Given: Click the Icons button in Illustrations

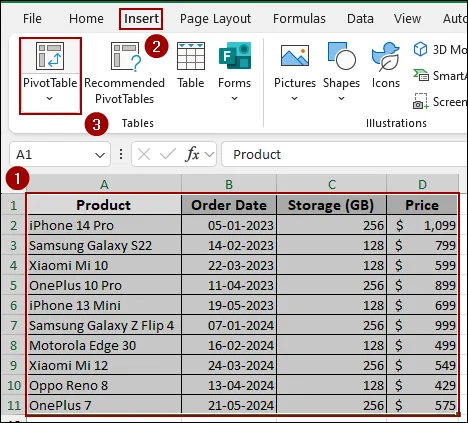Looking at the screenshot, I should coord(385,65).
